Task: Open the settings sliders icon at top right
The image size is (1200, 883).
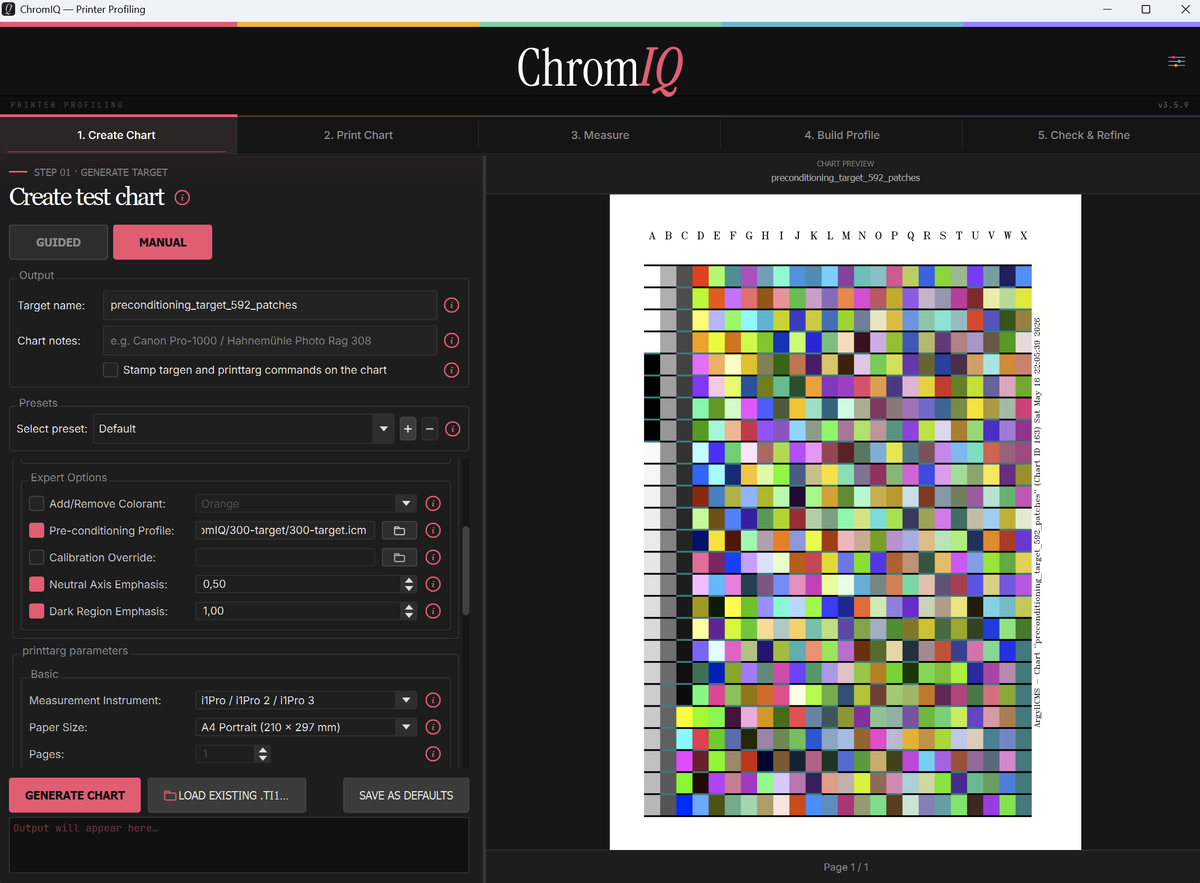Action: [x=1176, y=62]
